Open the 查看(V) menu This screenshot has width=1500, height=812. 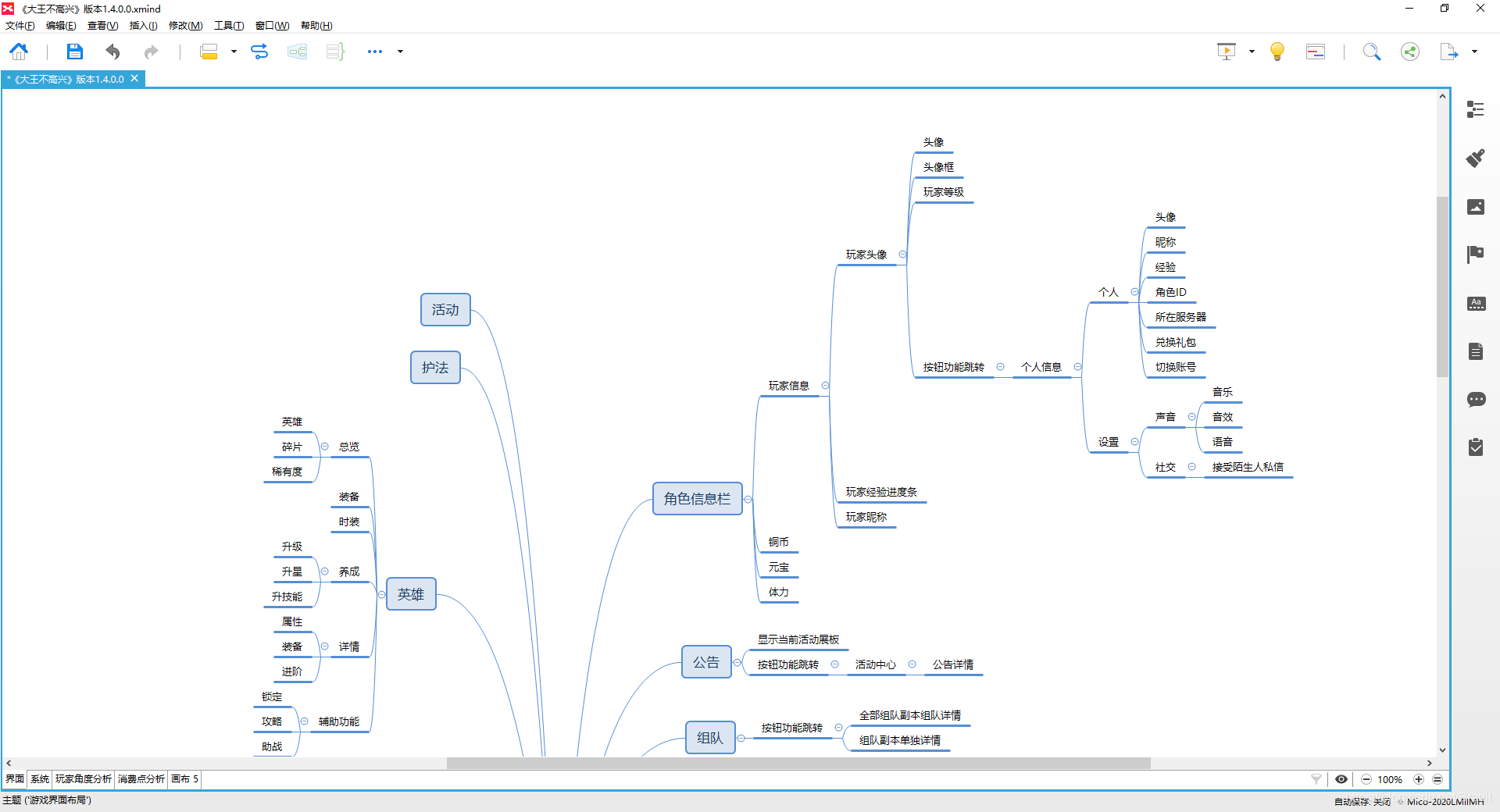click(x=102, y=26)
